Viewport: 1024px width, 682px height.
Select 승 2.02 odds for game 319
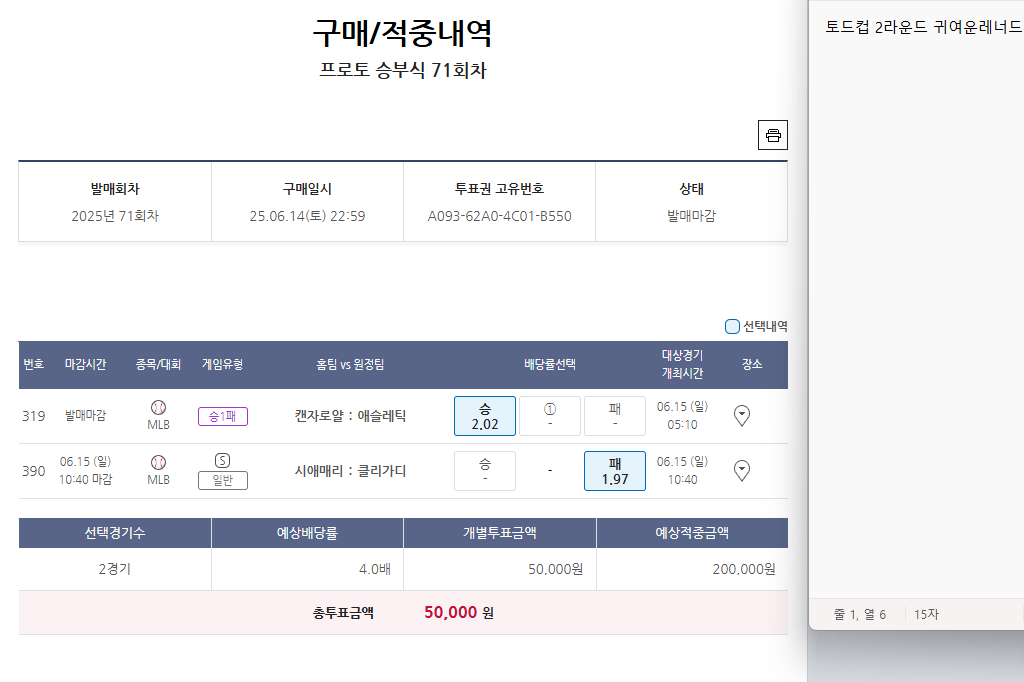[x=485, y=416]
